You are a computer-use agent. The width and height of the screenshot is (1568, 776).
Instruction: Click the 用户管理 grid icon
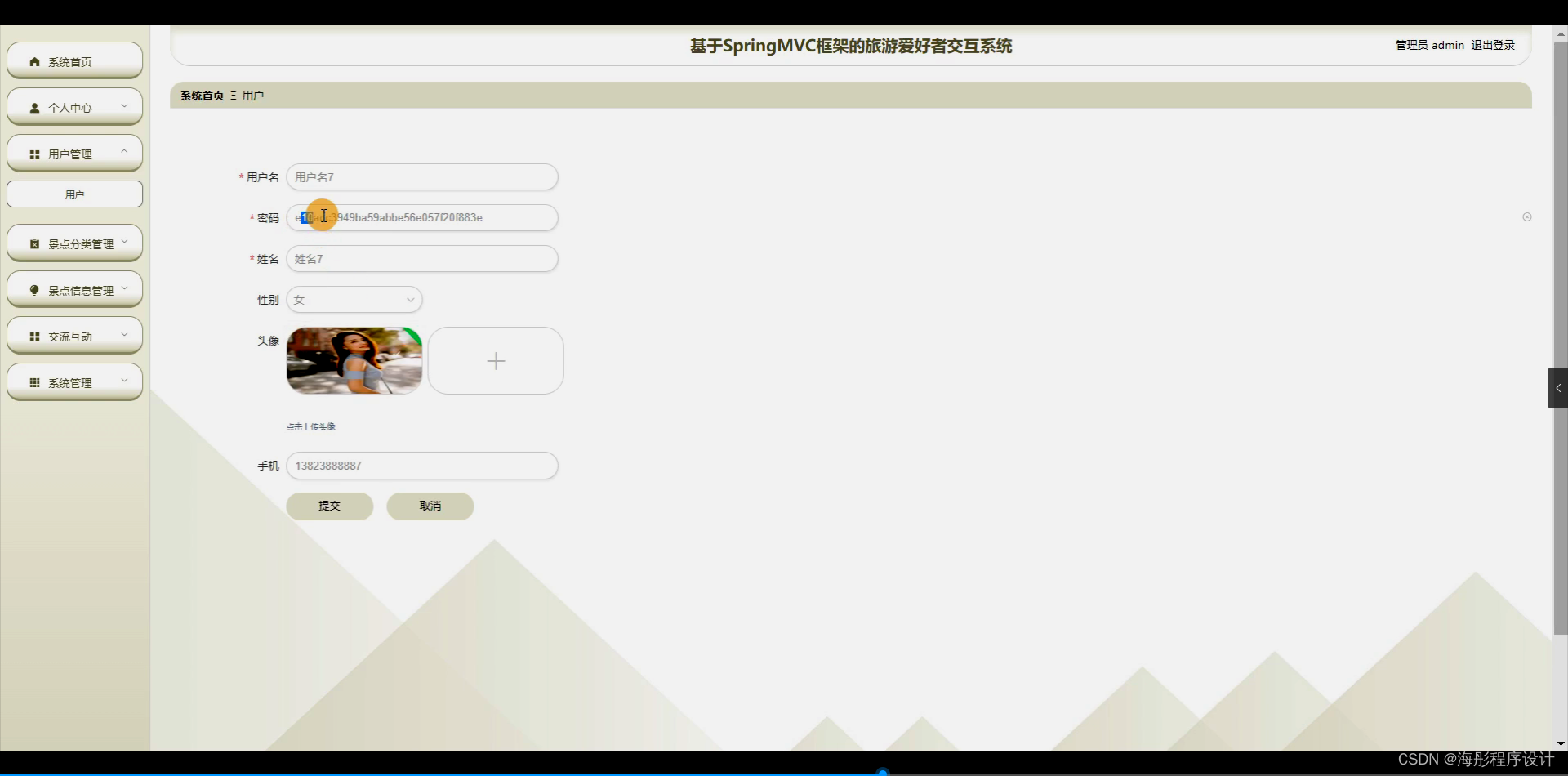point(34,154)
